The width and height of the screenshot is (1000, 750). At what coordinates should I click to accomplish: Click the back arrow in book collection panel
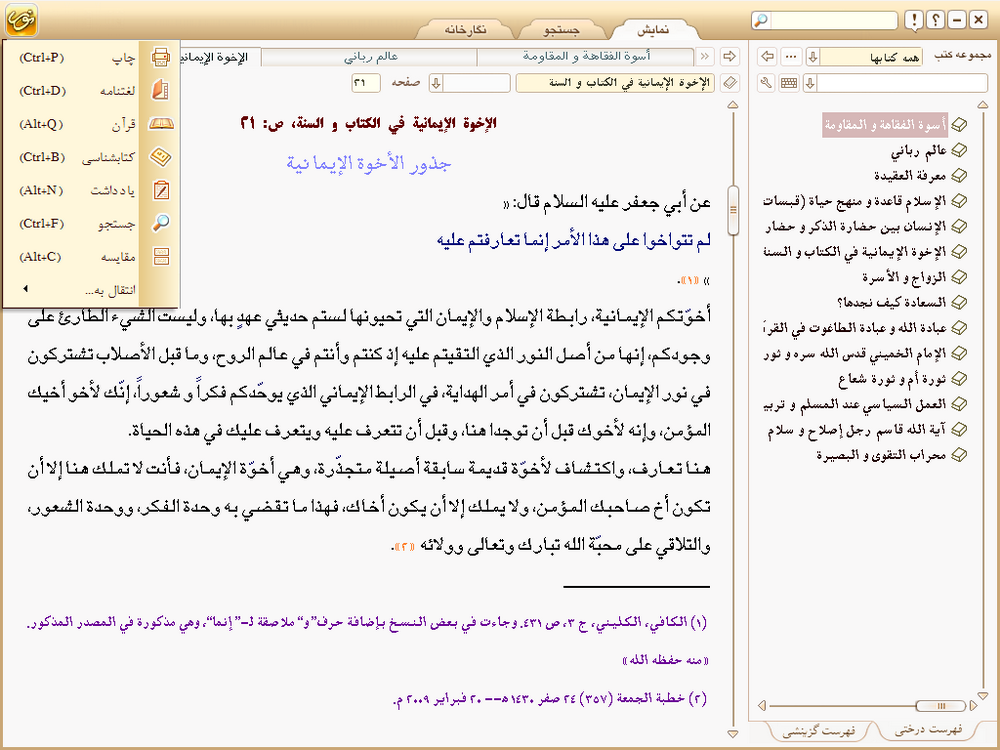(768, 56)
